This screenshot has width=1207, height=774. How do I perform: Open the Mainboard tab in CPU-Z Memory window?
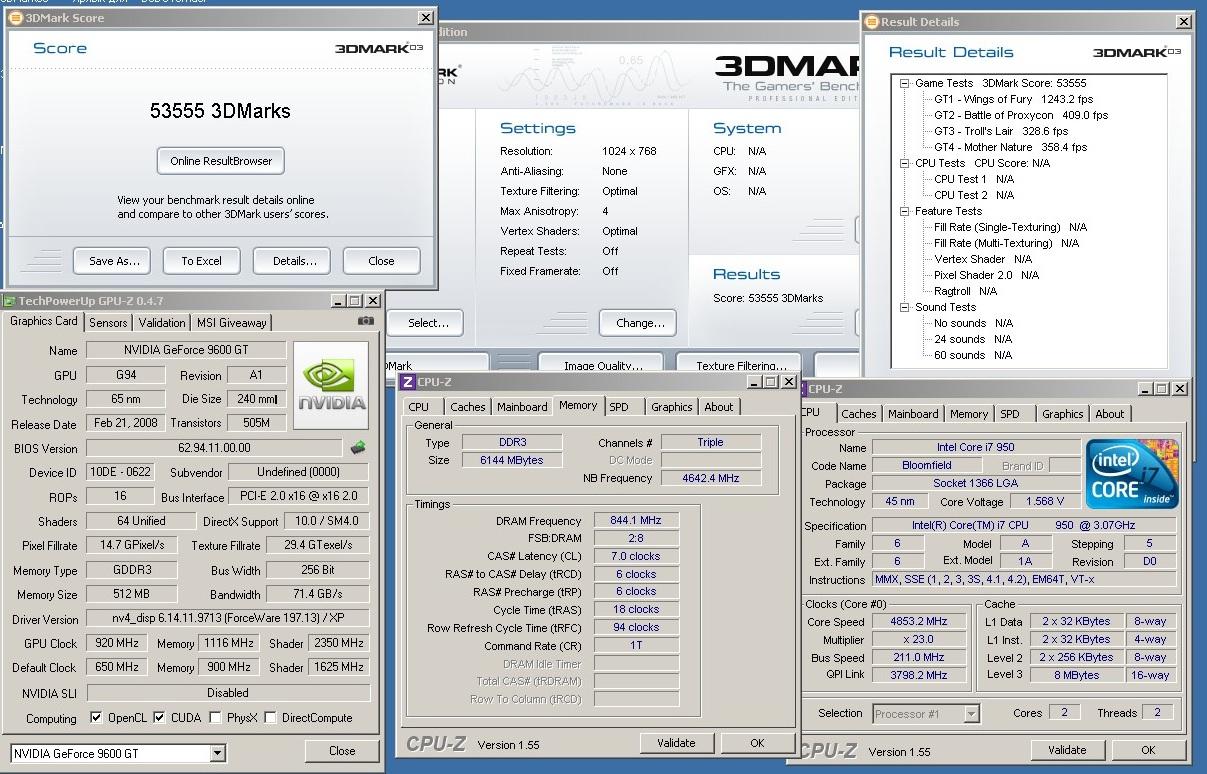(522, 407)
